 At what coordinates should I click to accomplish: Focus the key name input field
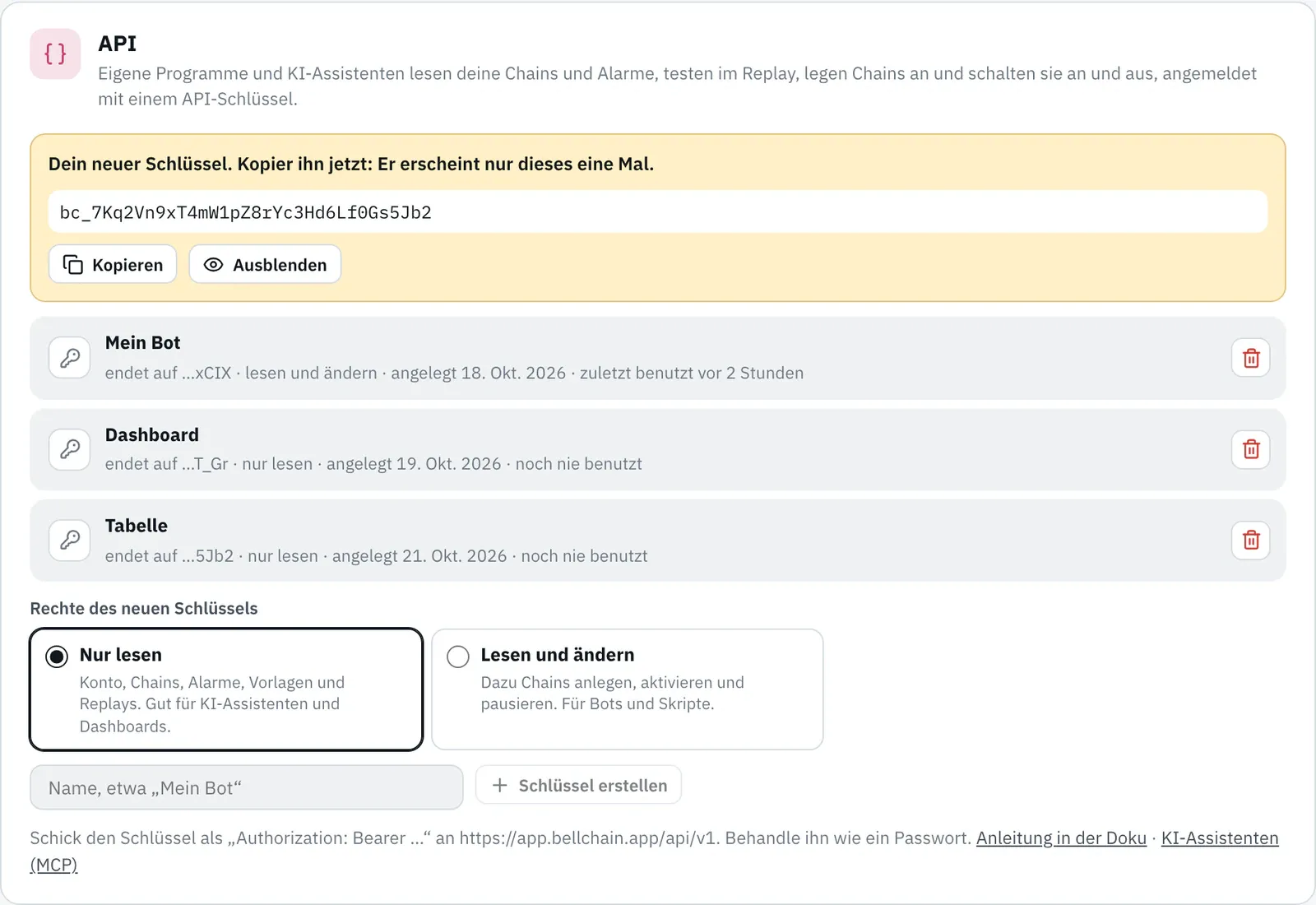click(247, 787)
